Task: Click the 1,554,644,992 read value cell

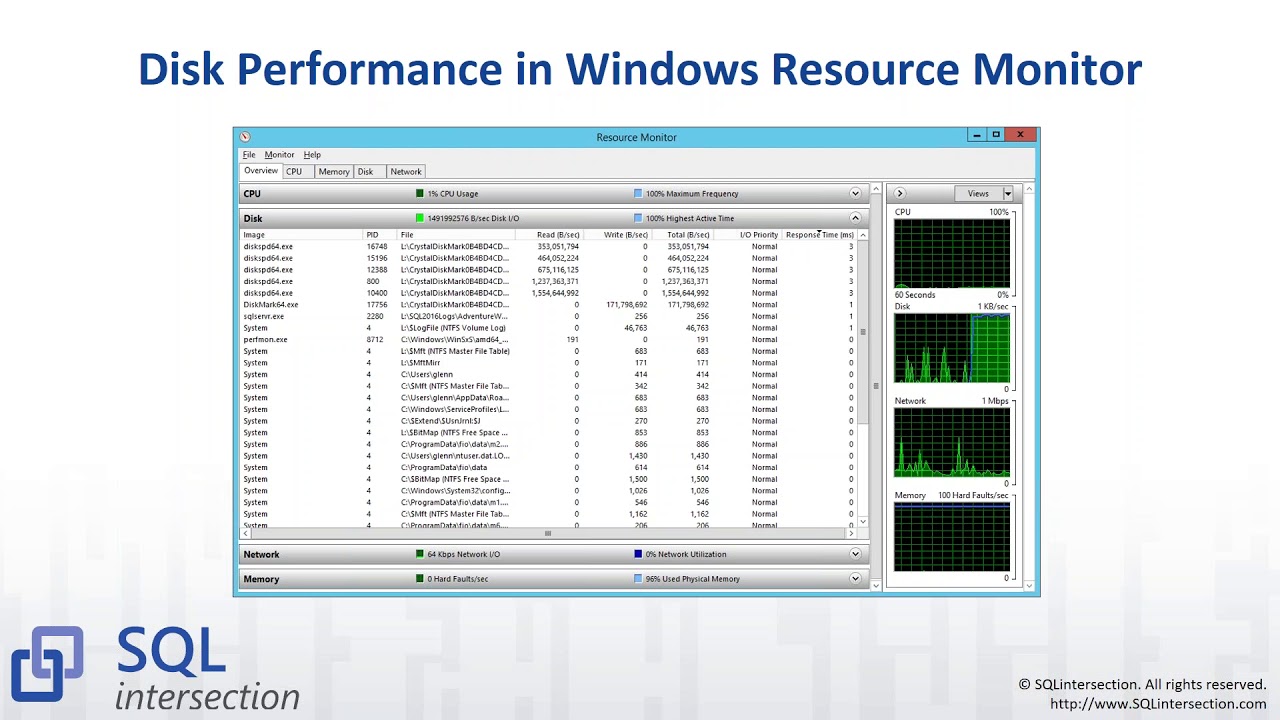Action: click(557, 293)
